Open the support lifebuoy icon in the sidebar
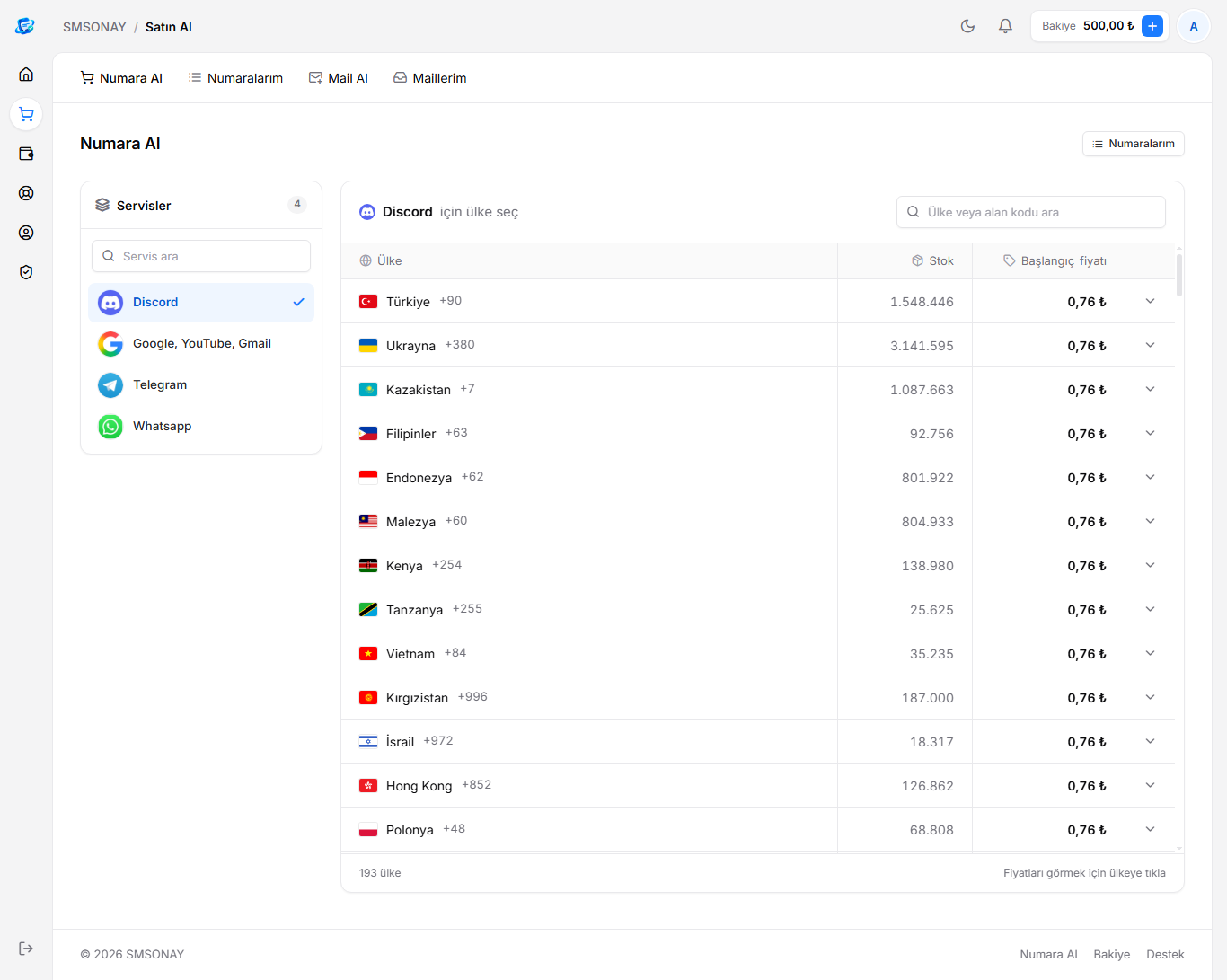 (26, 193)
